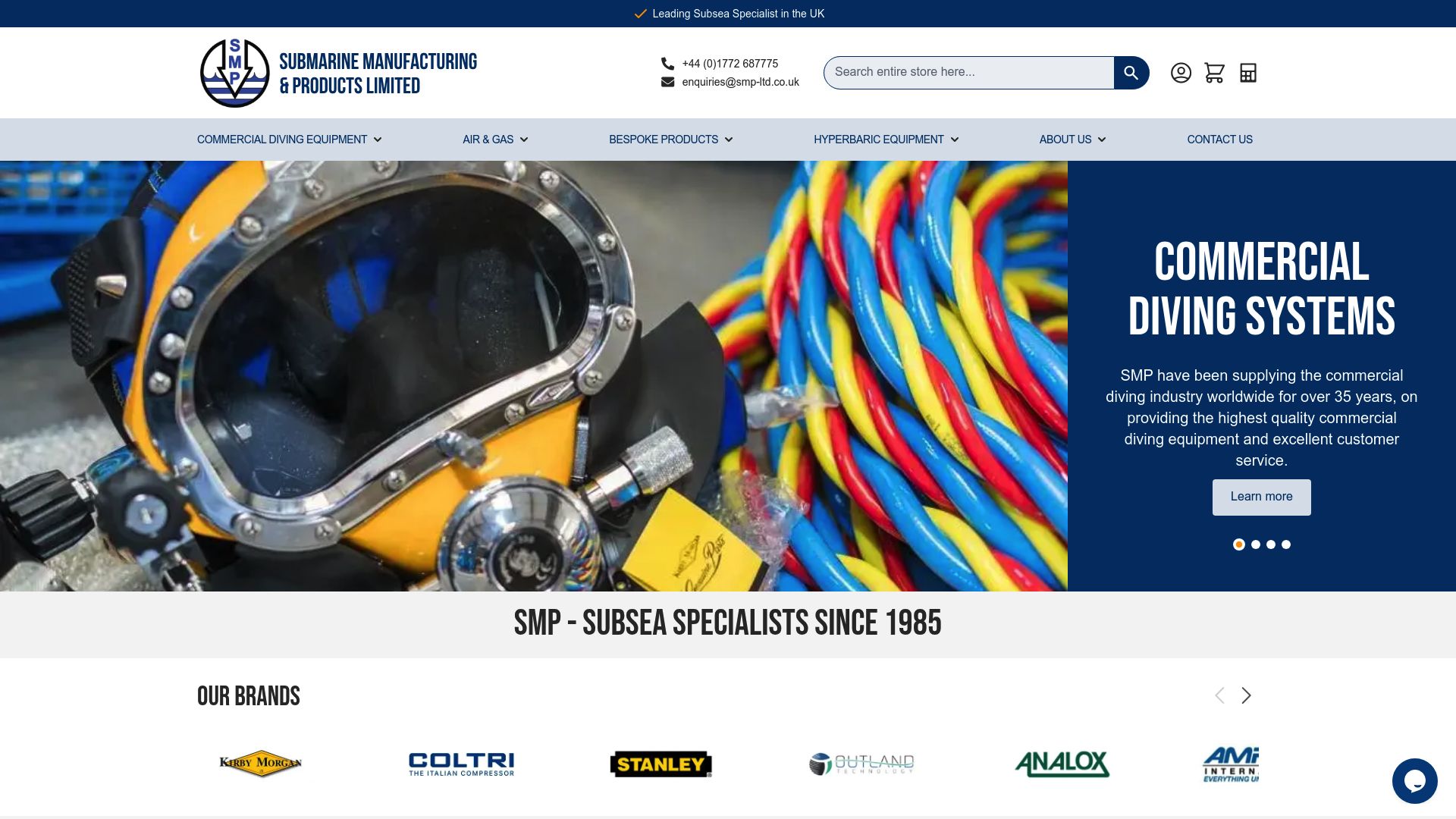
Task: Click Leading Subsea Specialist in the UK
Action: click(739, 14)
